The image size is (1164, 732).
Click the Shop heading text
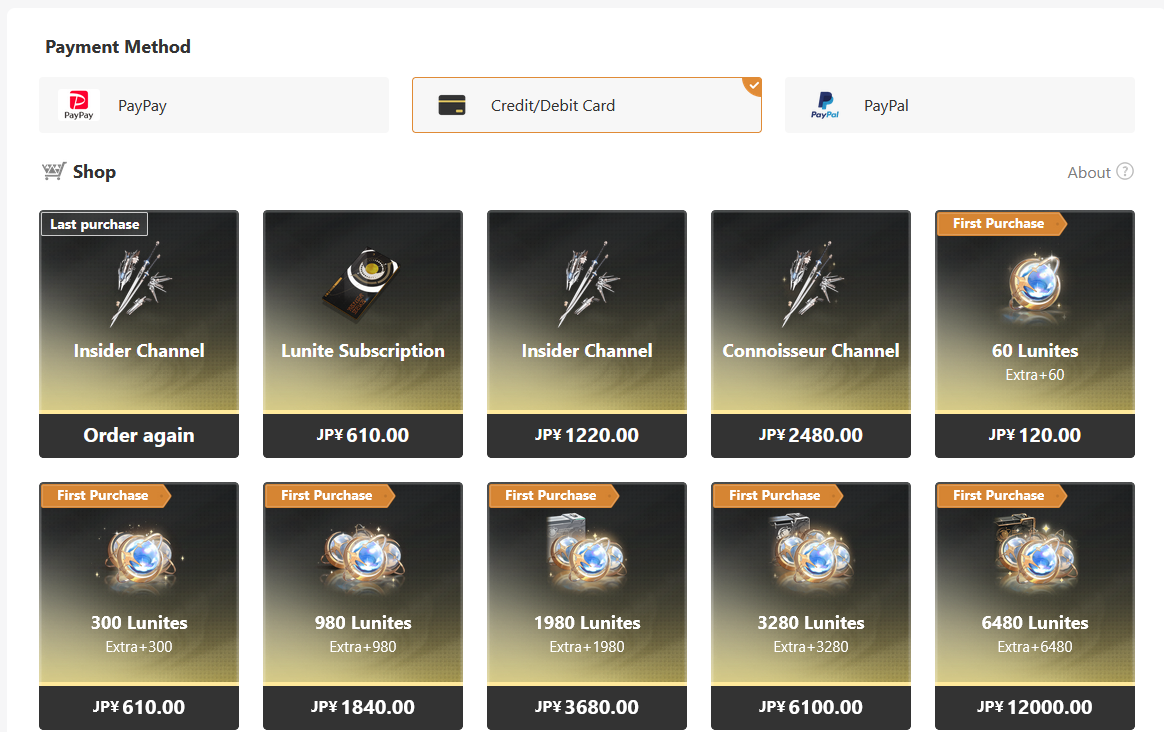tap(94, 172)
